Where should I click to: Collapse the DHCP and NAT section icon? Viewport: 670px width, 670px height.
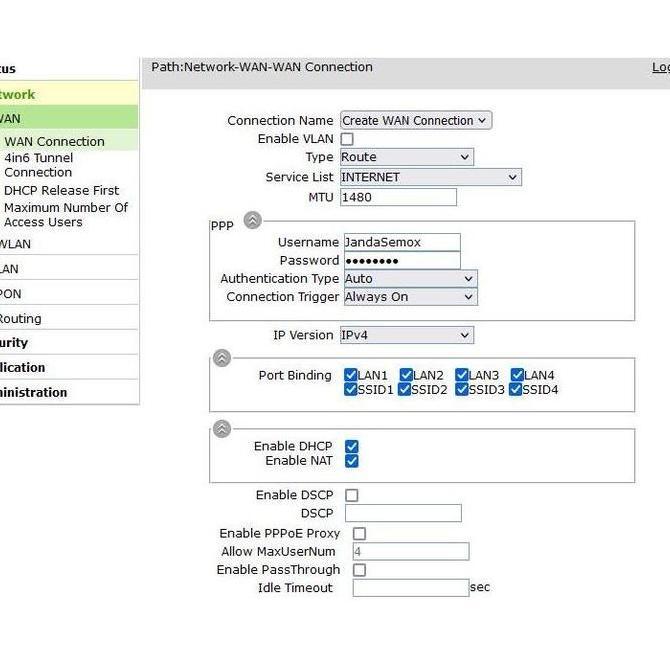click(222, 429)
